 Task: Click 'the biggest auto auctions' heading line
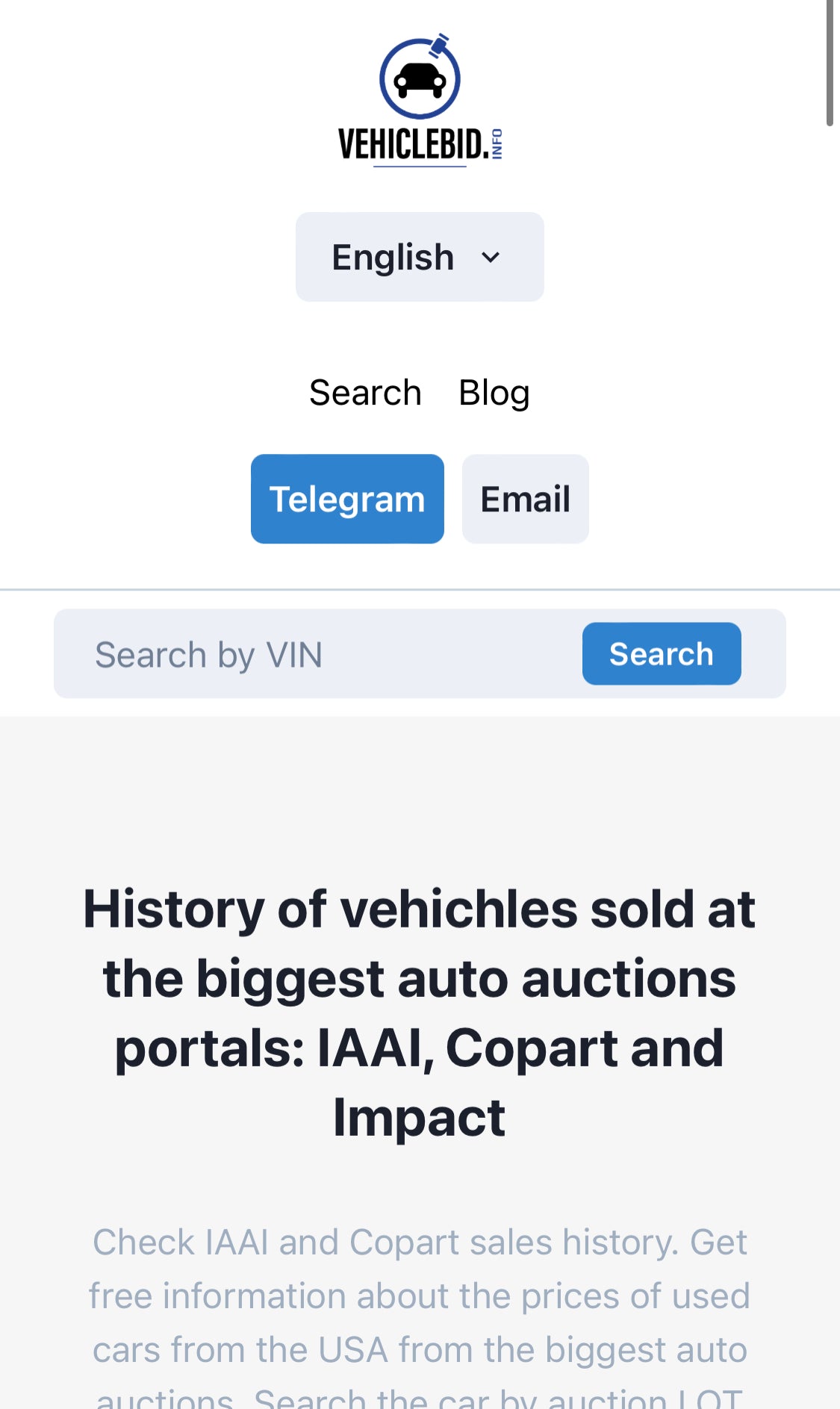point(420,978)
